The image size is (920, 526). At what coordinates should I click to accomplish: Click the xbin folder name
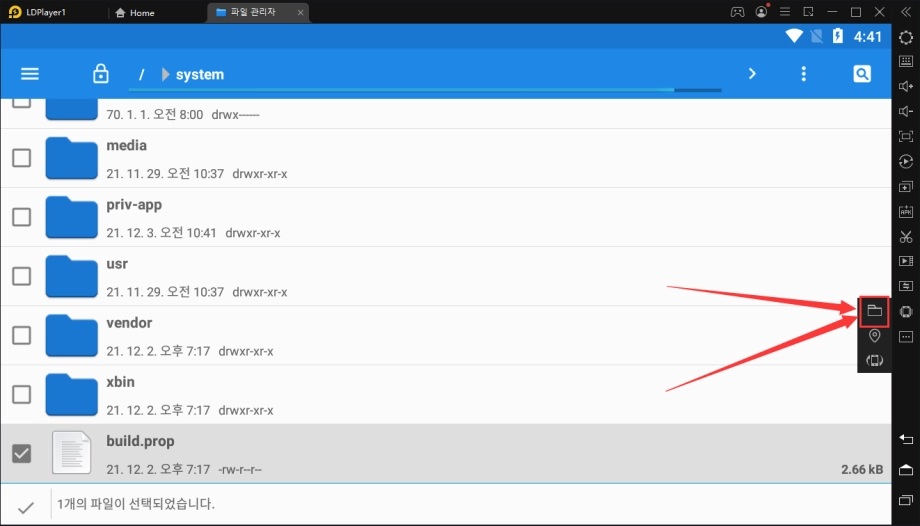click(x=121, y=382)
